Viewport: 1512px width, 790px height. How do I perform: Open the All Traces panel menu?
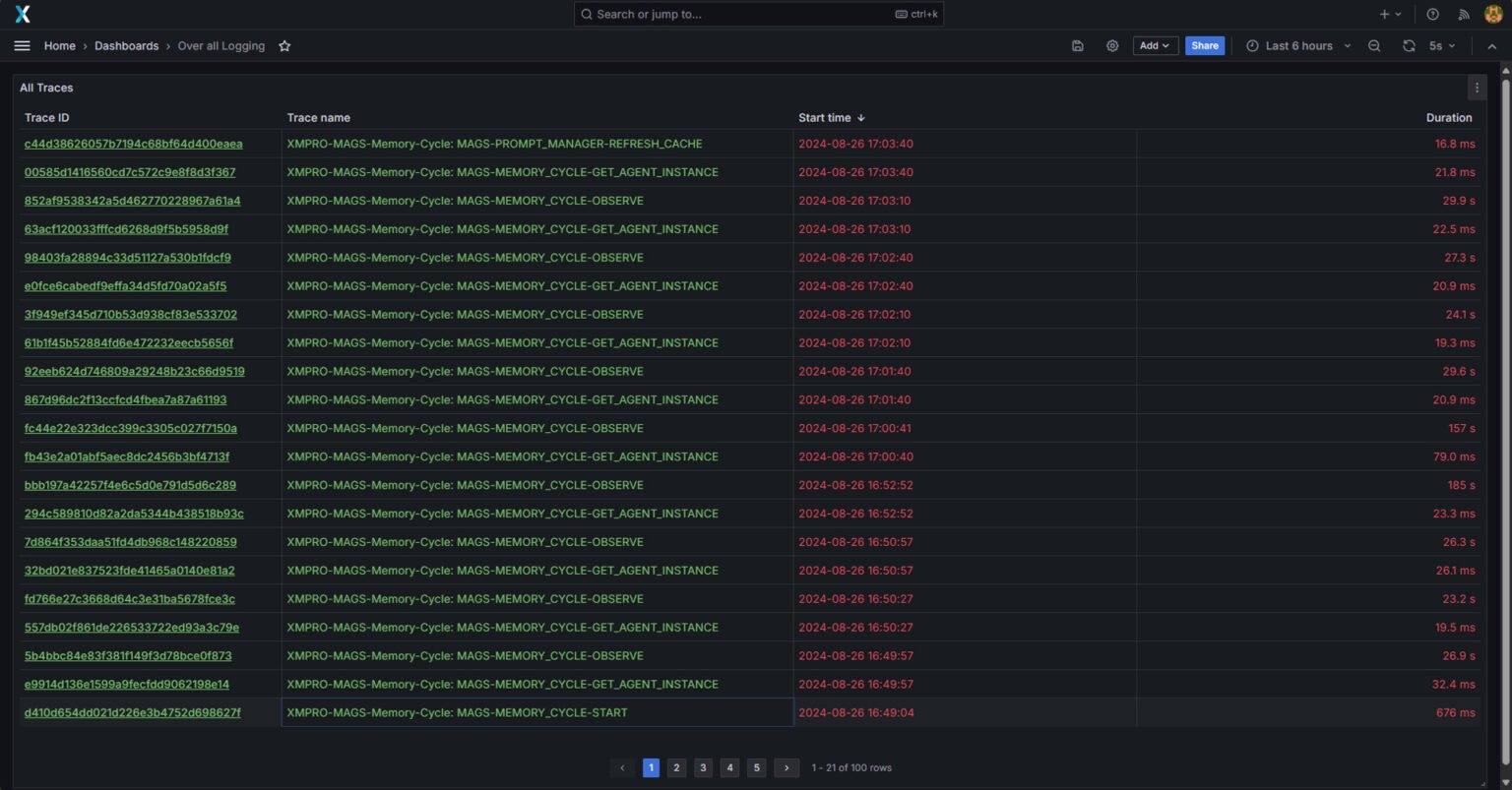click(x=1477, y=88)
